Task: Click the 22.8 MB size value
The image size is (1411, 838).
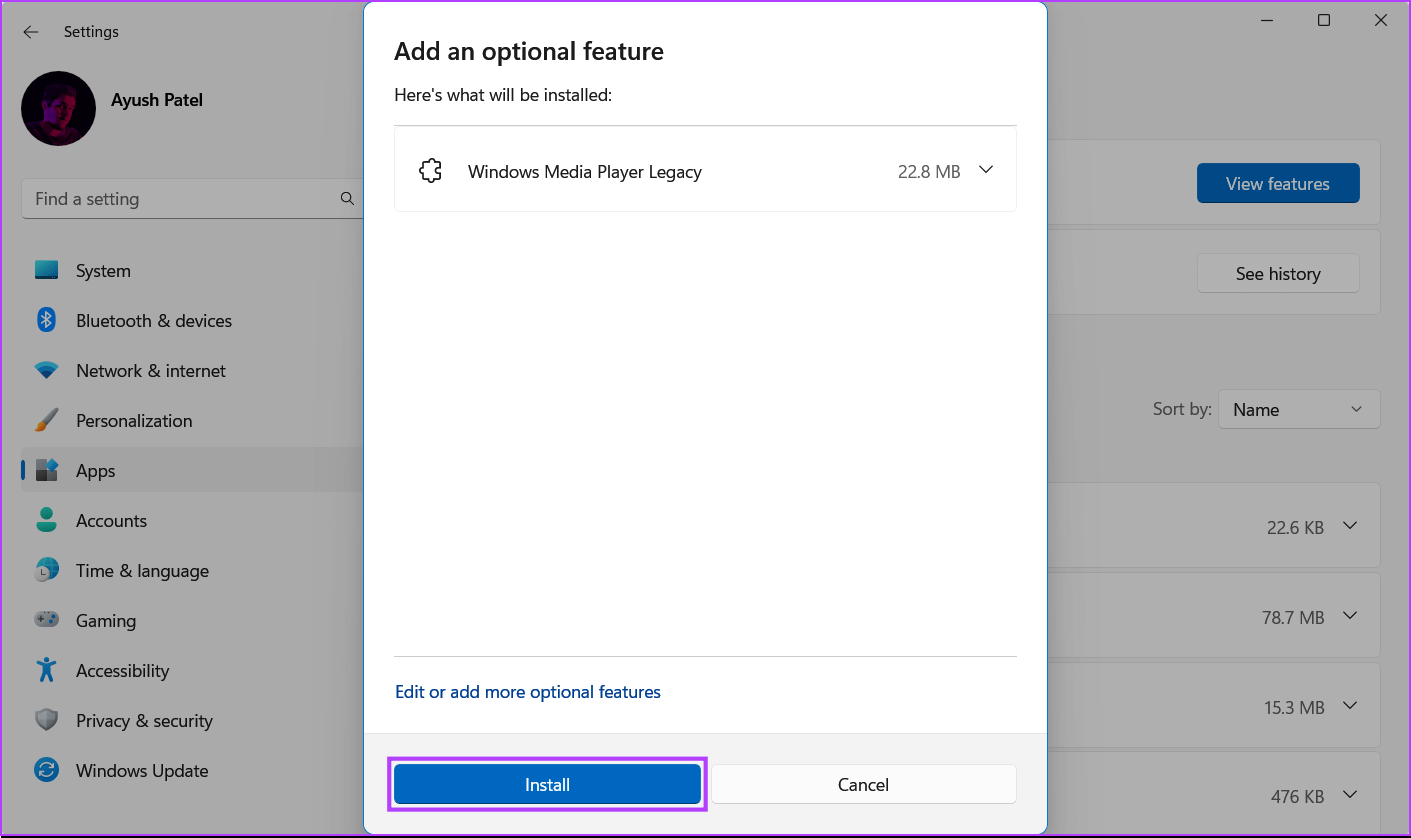Action: pos(929,172)
